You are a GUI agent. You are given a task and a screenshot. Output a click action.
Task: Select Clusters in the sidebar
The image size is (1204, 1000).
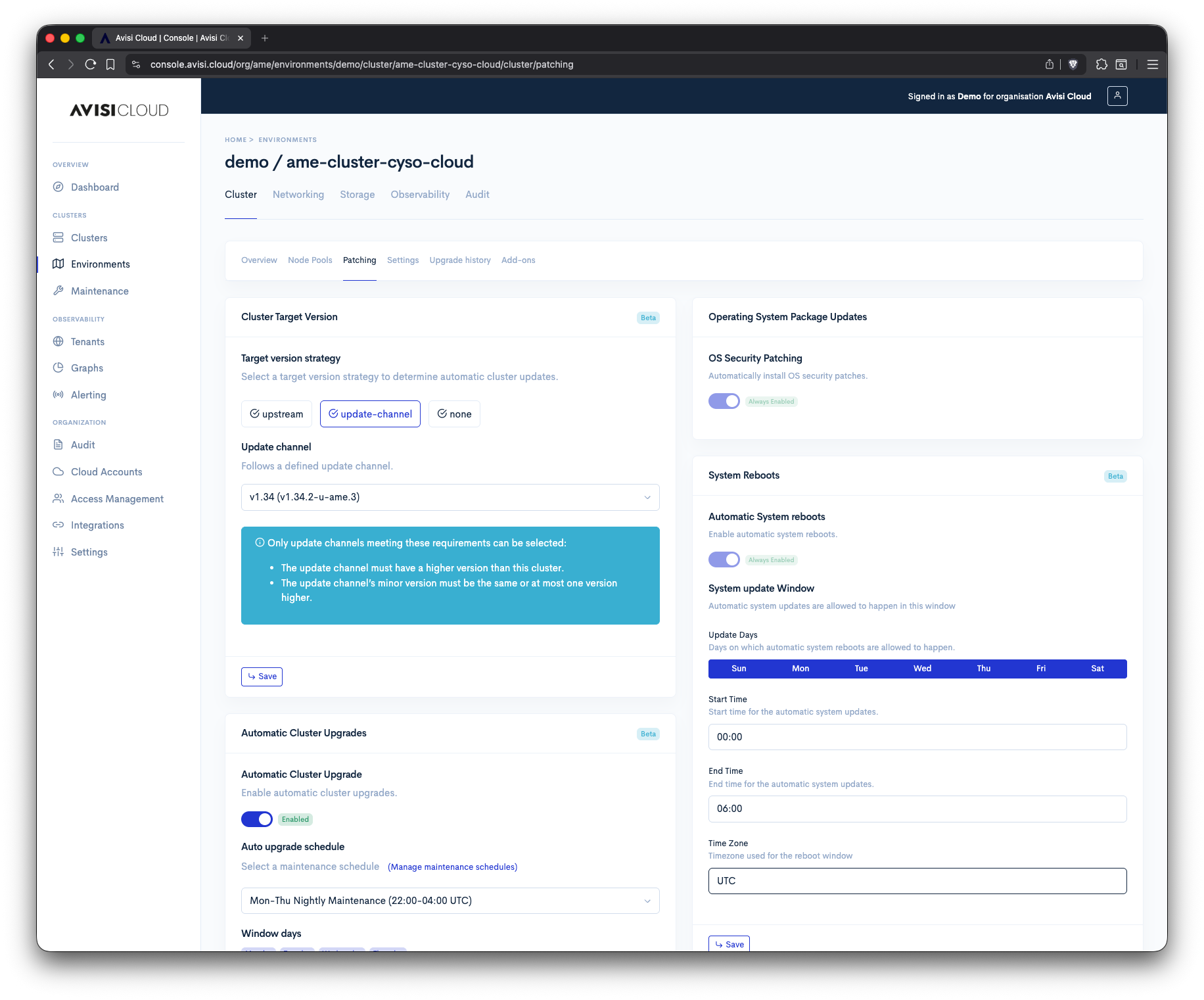click(x=89, y=237)
